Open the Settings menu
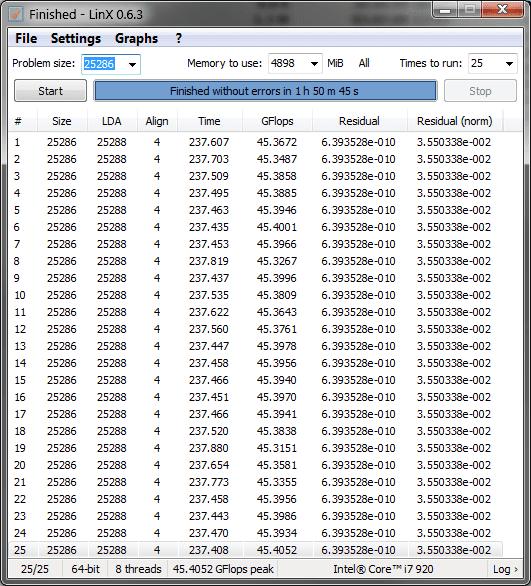 (x=76, y=38)
